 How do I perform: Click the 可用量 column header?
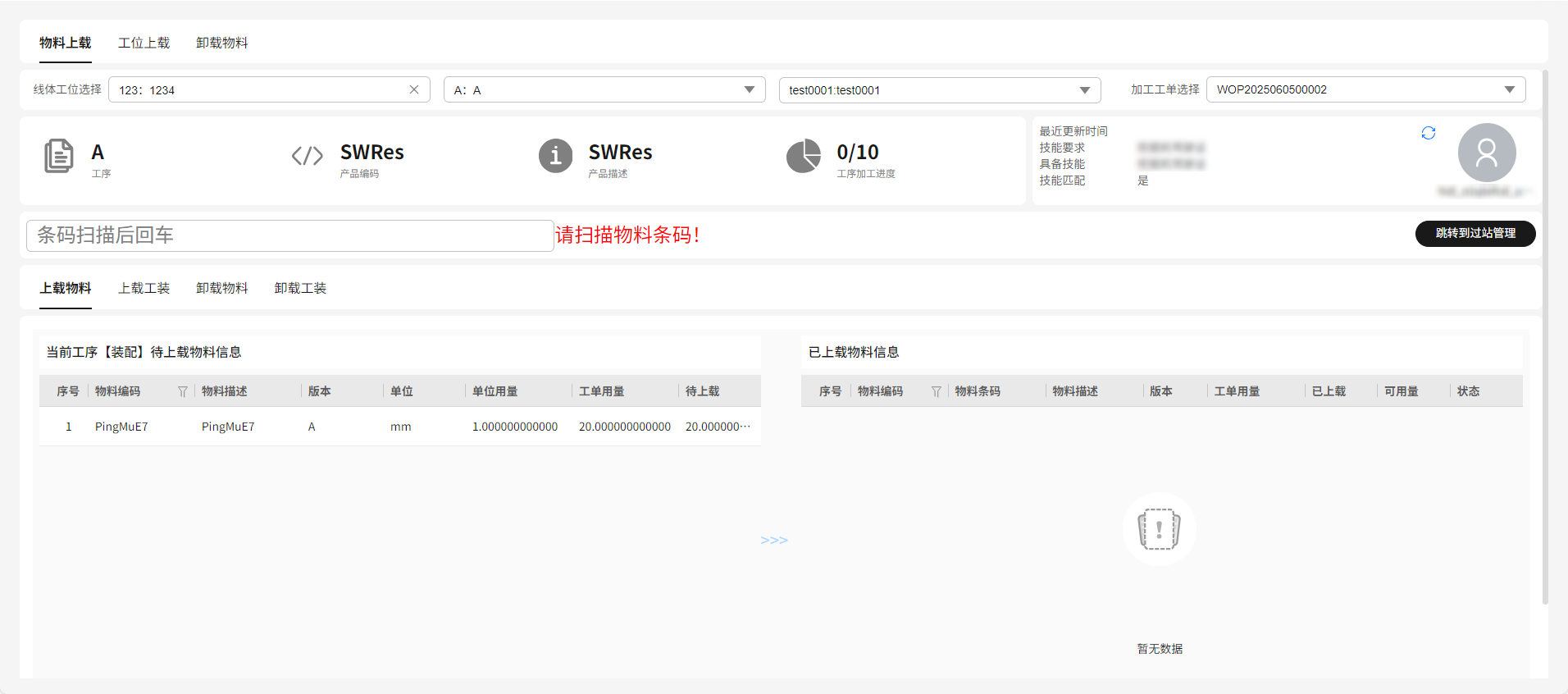[1402, 391]
